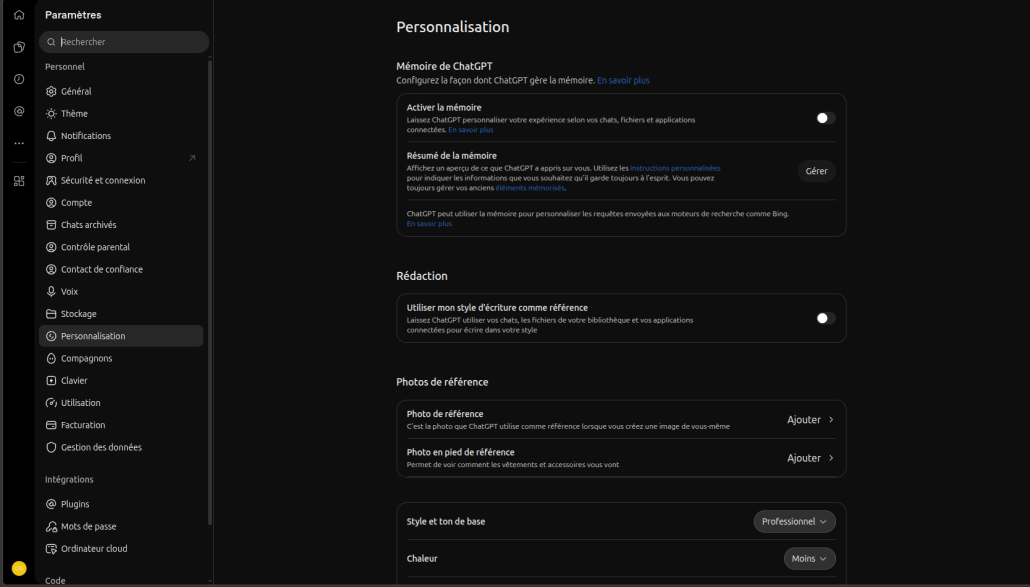1030x587 pixels.
Task: Click the shield icon beside Gestion des données
Action: pos(51,447)
